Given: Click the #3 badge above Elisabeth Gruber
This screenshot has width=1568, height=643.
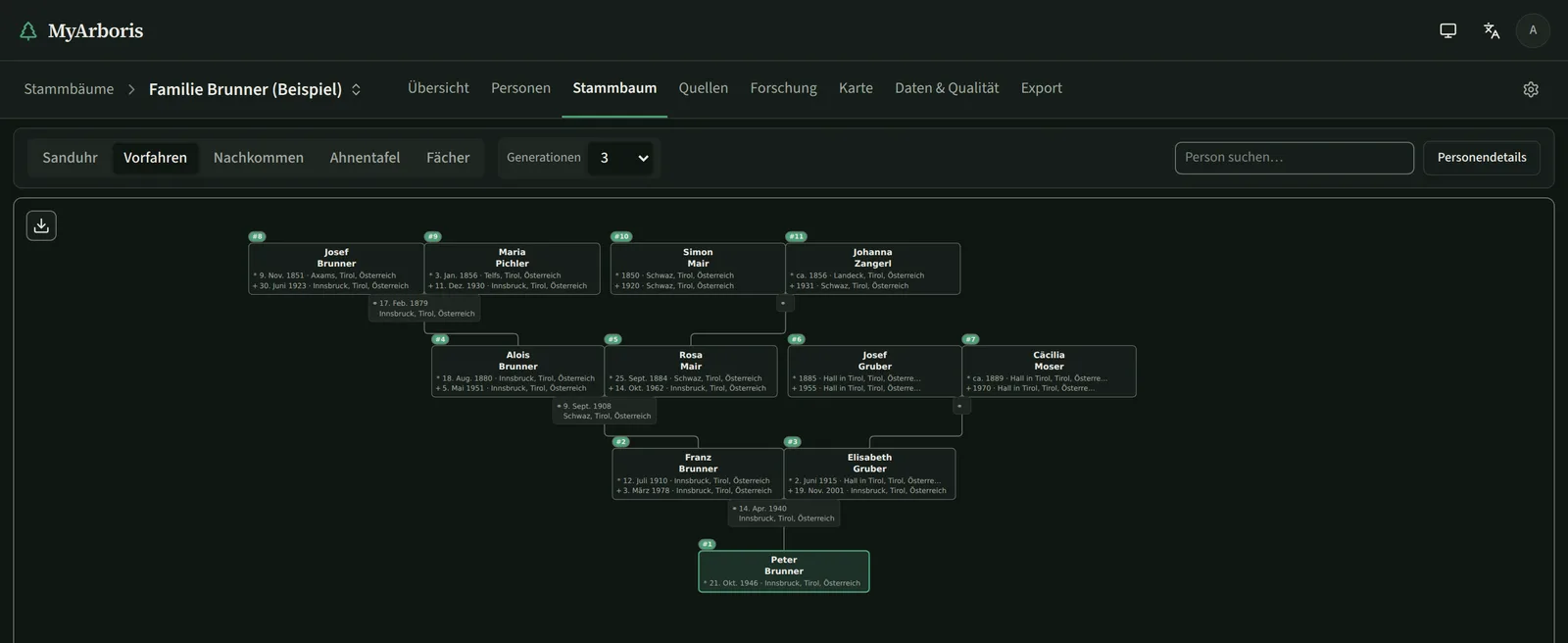Looking at the screenshot, I should 793,442.
